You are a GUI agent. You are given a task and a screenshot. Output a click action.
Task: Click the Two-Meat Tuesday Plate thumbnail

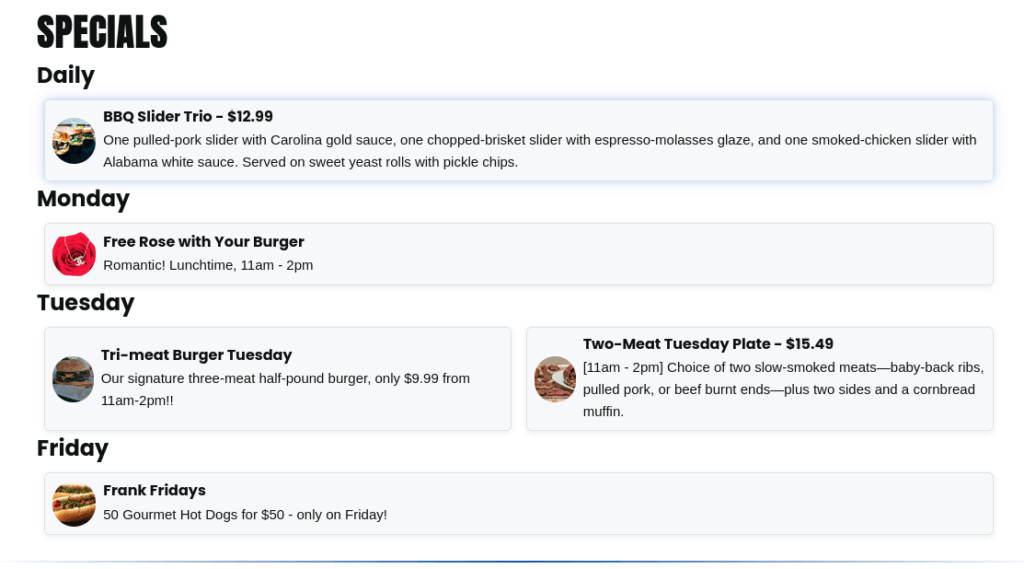[555, 379]
